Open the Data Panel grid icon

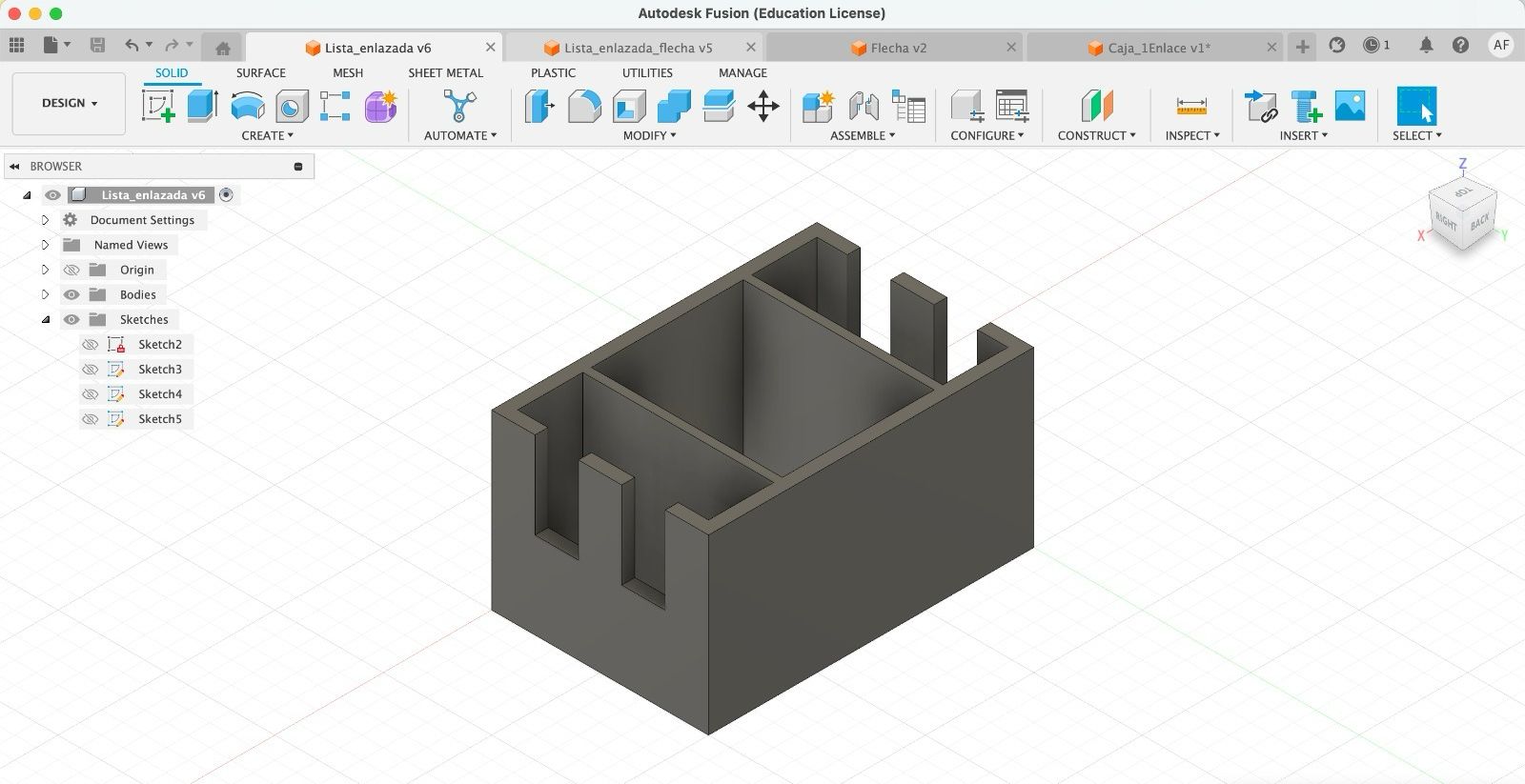click(x=16, y=45)
